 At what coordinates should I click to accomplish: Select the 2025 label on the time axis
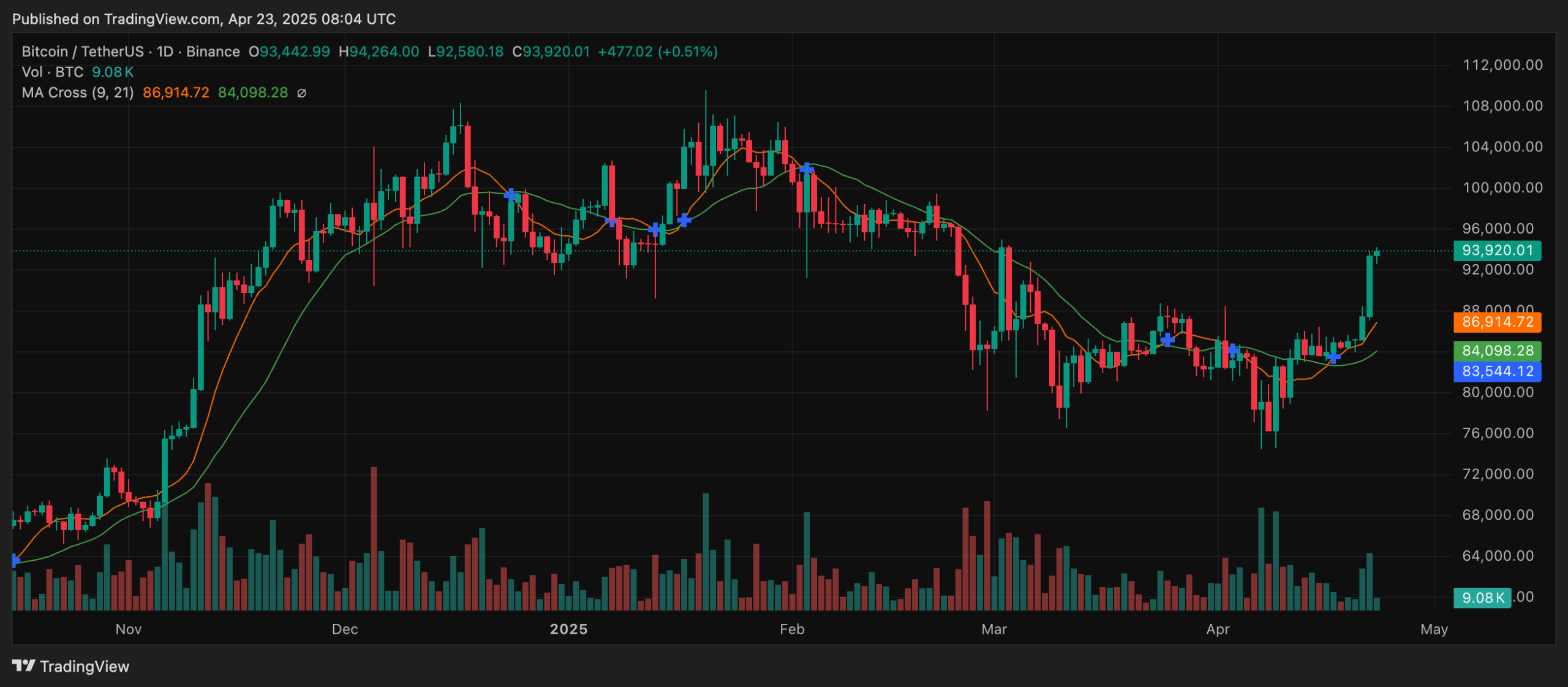(x=569, y=629)
